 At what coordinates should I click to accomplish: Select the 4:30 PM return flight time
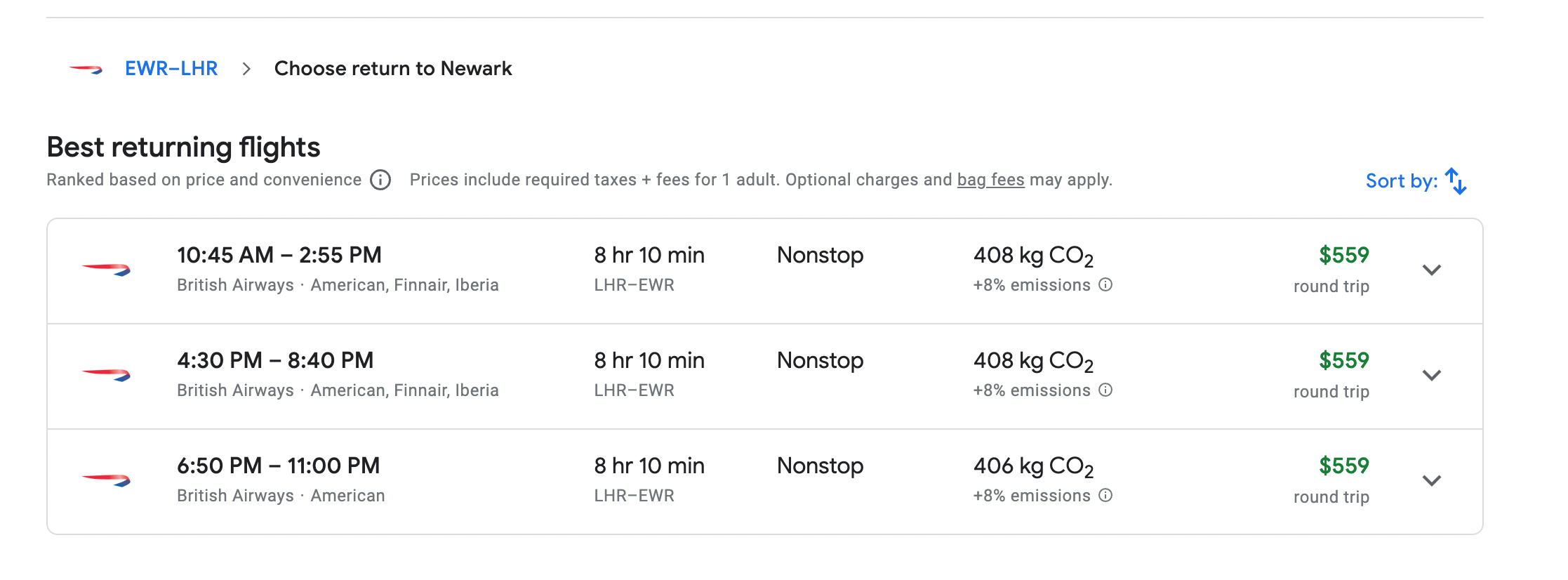pos(275,360)
